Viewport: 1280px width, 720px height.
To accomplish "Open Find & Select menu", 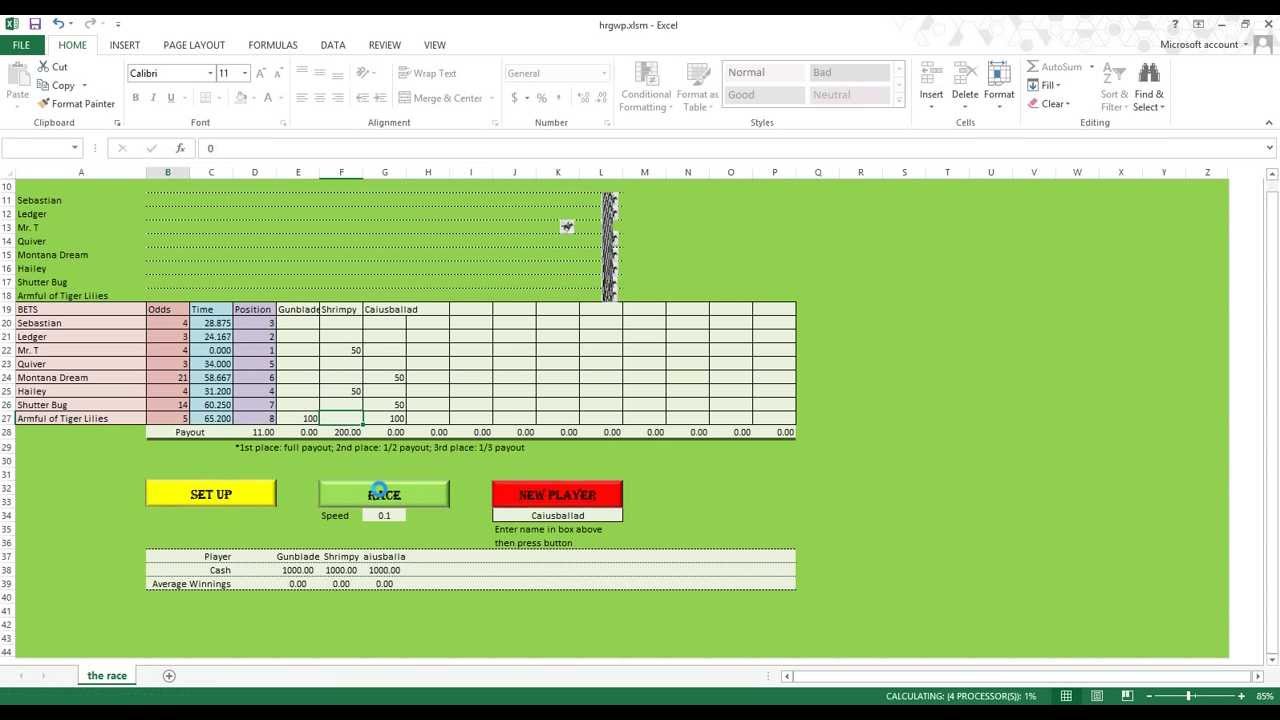I will click(1149, 88).
